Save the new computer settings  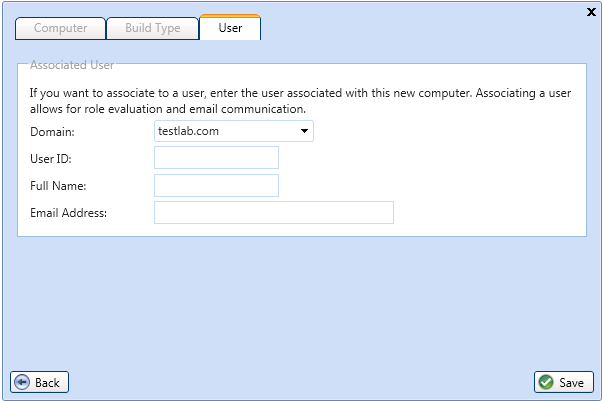[x=564, y=382]
